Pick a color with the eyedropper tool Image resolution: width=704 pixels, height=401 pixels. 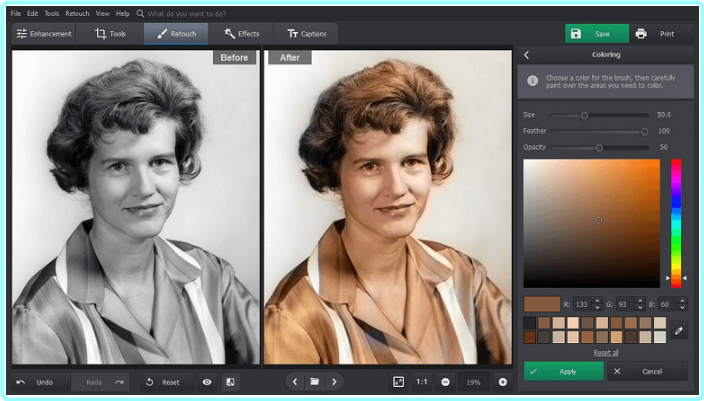point(679,330)
